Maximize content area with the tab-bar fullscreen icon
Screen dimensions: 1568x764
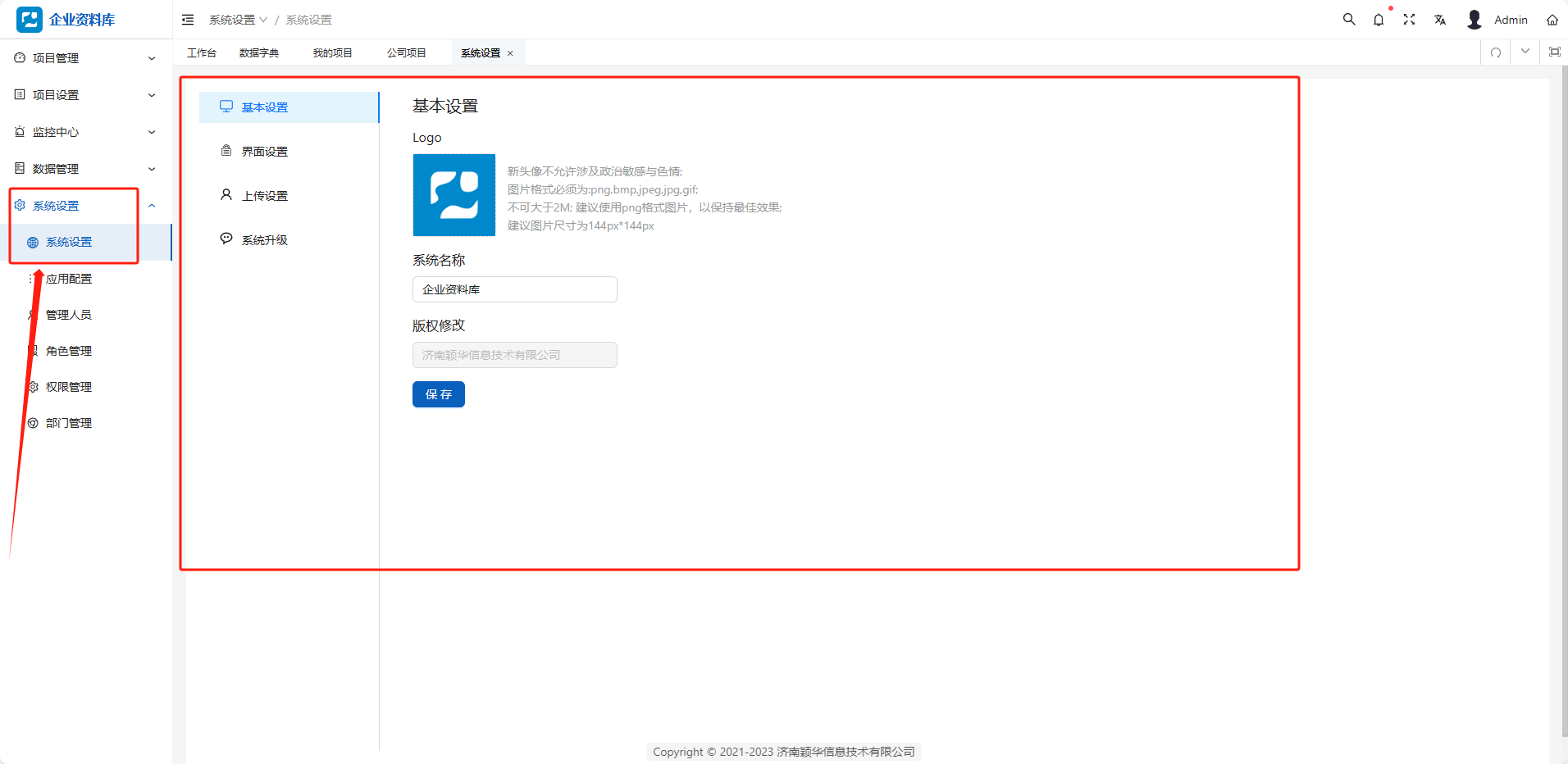point(1554,52)
